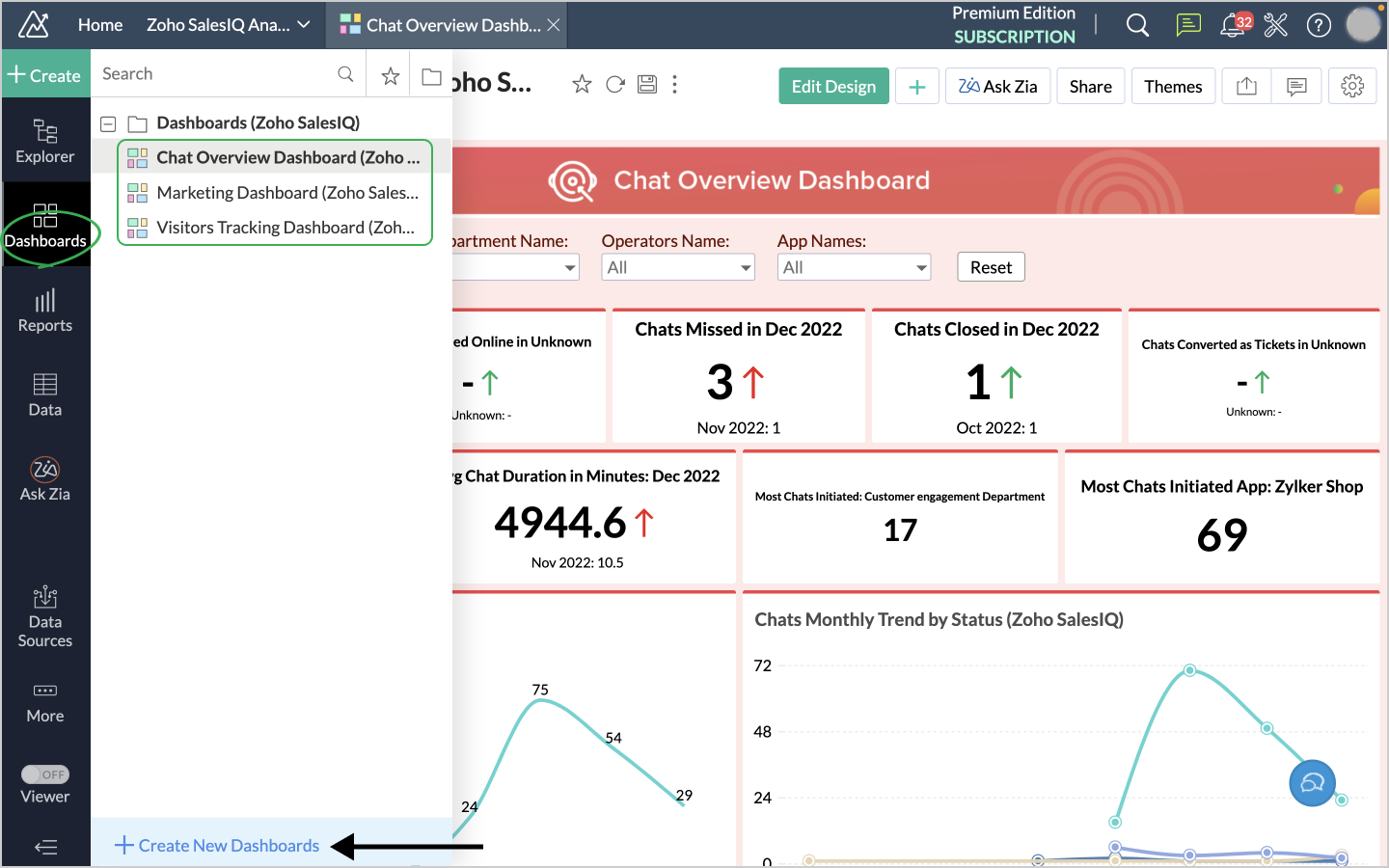Click Create New Dashboards link
Image resolution: width=1389 pixels, height=868 pixels.
pyautogui.click(x=217, y=846)
